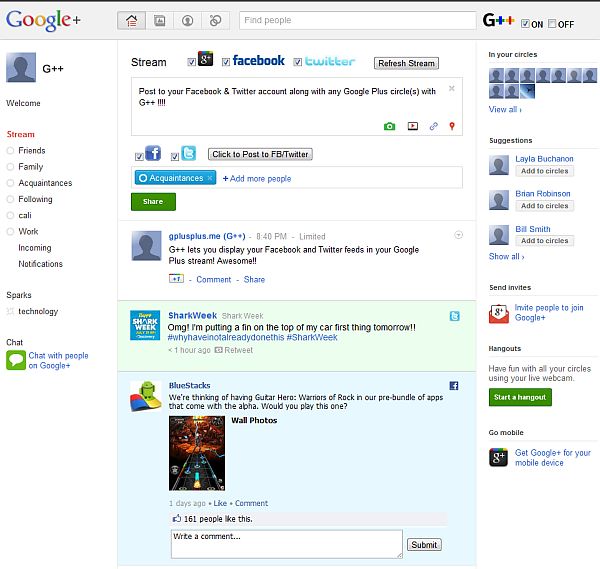
Task: Click the Google+ mobile app icon
Action: point(498,457)
